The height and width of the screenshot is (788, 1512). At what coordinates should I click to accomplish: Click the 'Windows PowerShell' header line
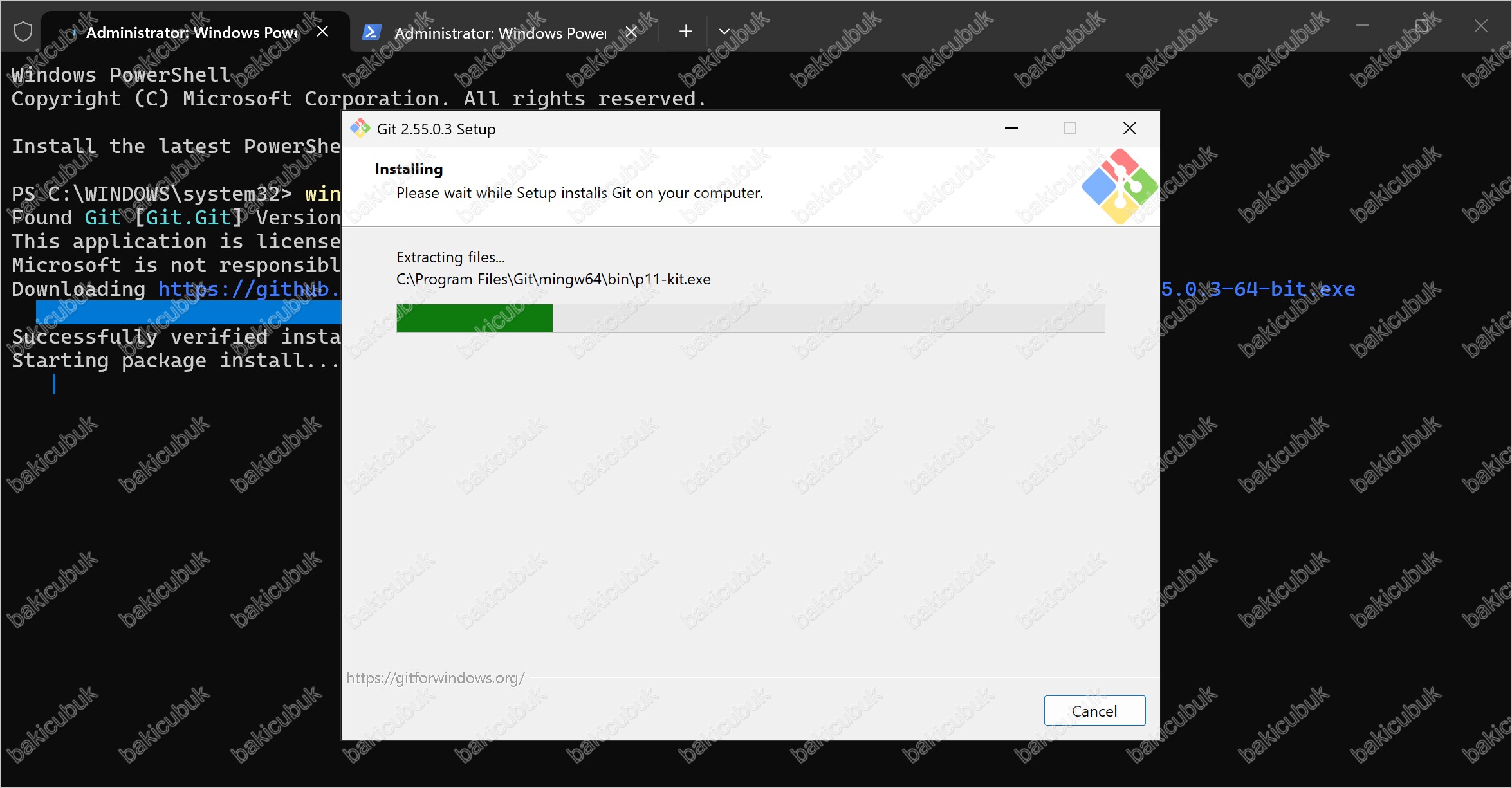(x=121, y=75)
